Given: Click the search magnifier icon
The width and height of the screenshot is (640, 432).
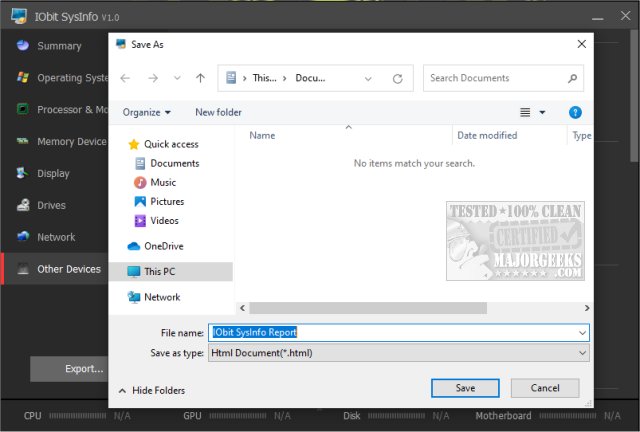Looking at the screenshot, I should pos(573,78).
